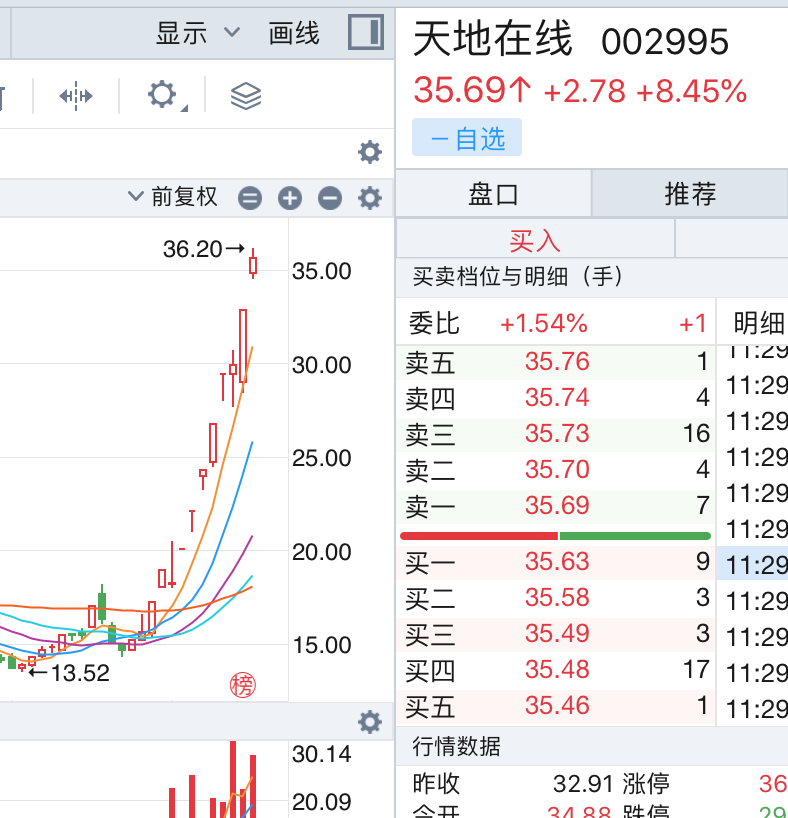Click the 画线 drawing tool button

[x=294, y=33]
